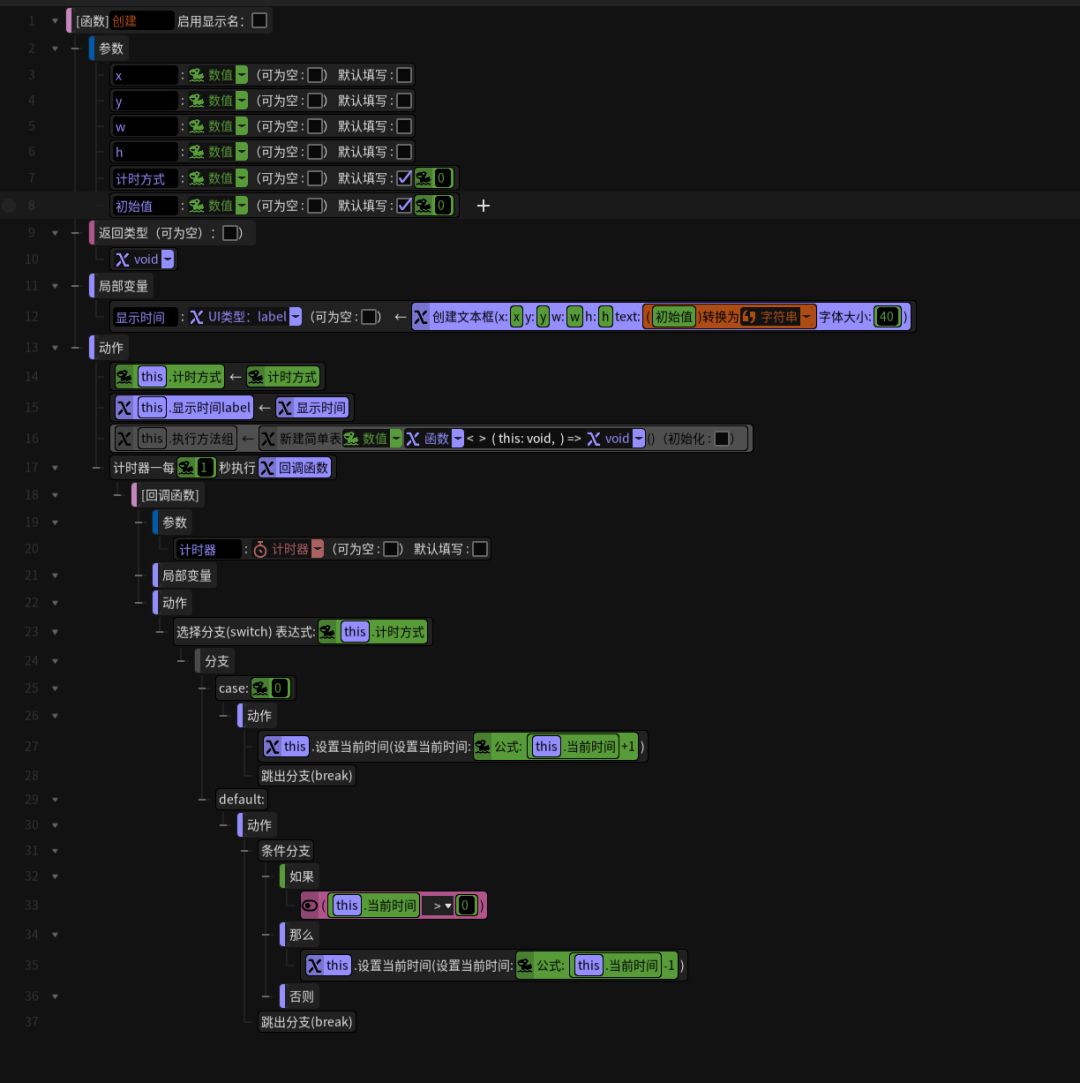1080x1083 pixels.
Task: Edit the local variable name 显示时间
Action: click(145, 317)
